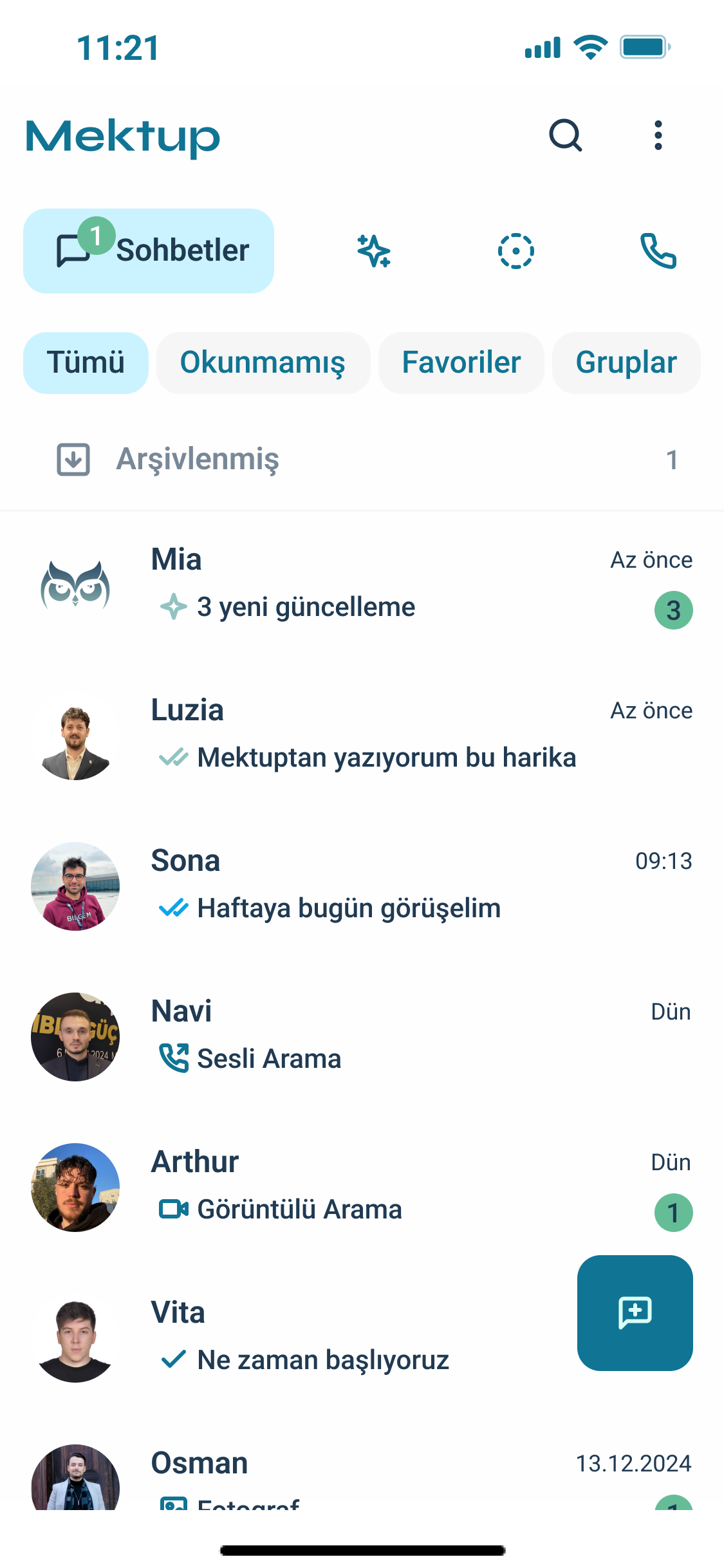724x1568 pixels.
Task: Tap the video call icon under Arthur
Action: 174,1209
